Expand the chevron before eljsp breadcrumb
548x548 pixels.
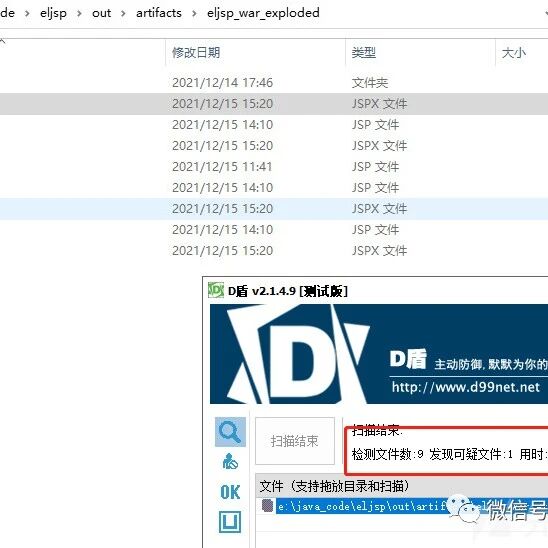[x=27, y=14]
